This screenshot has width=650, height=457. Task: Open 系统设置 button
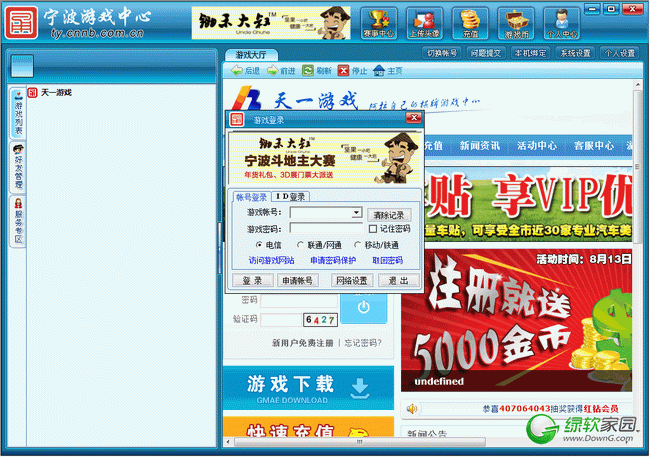[575, 53]
